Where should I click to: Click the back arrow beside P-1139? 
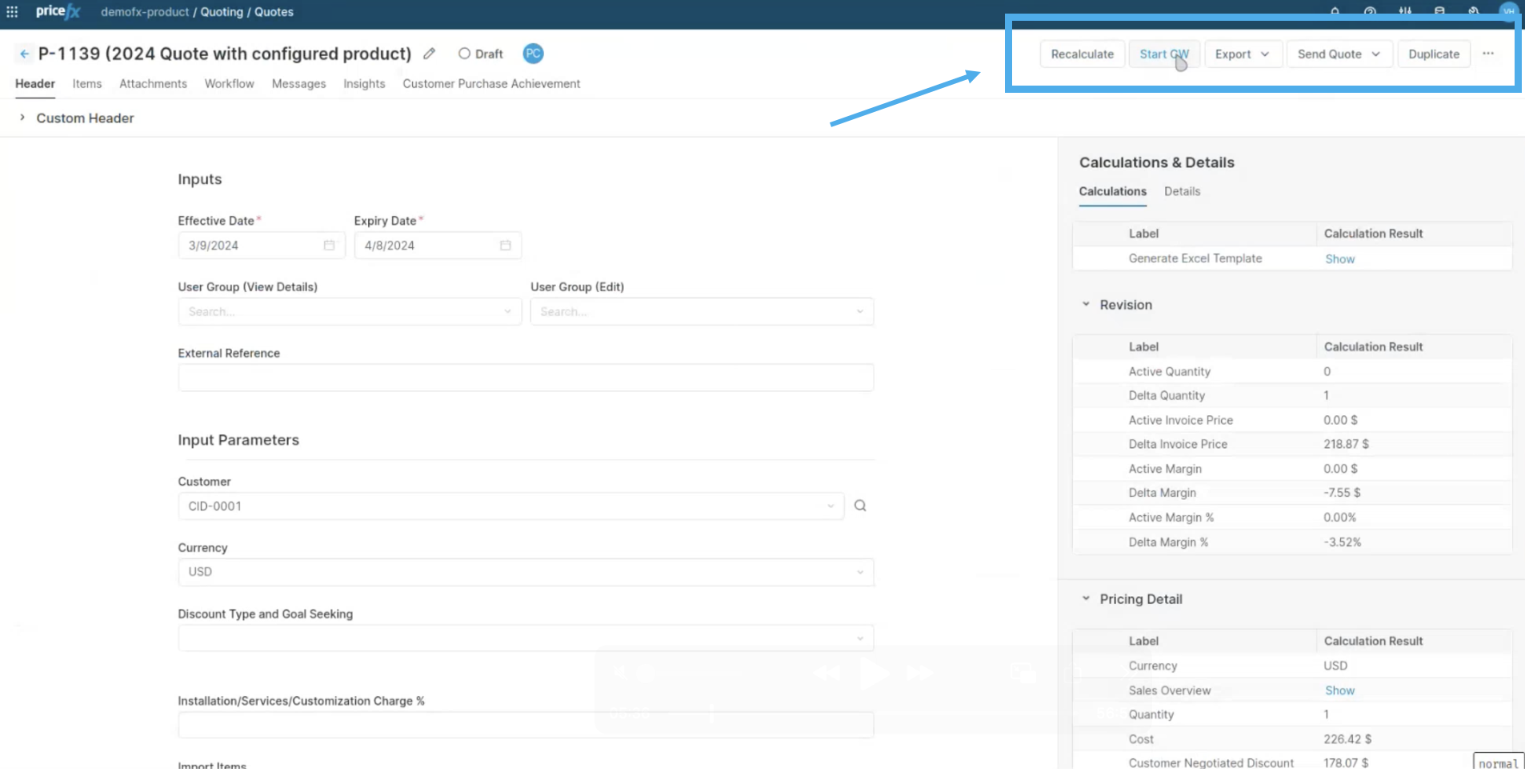(24, 54)
